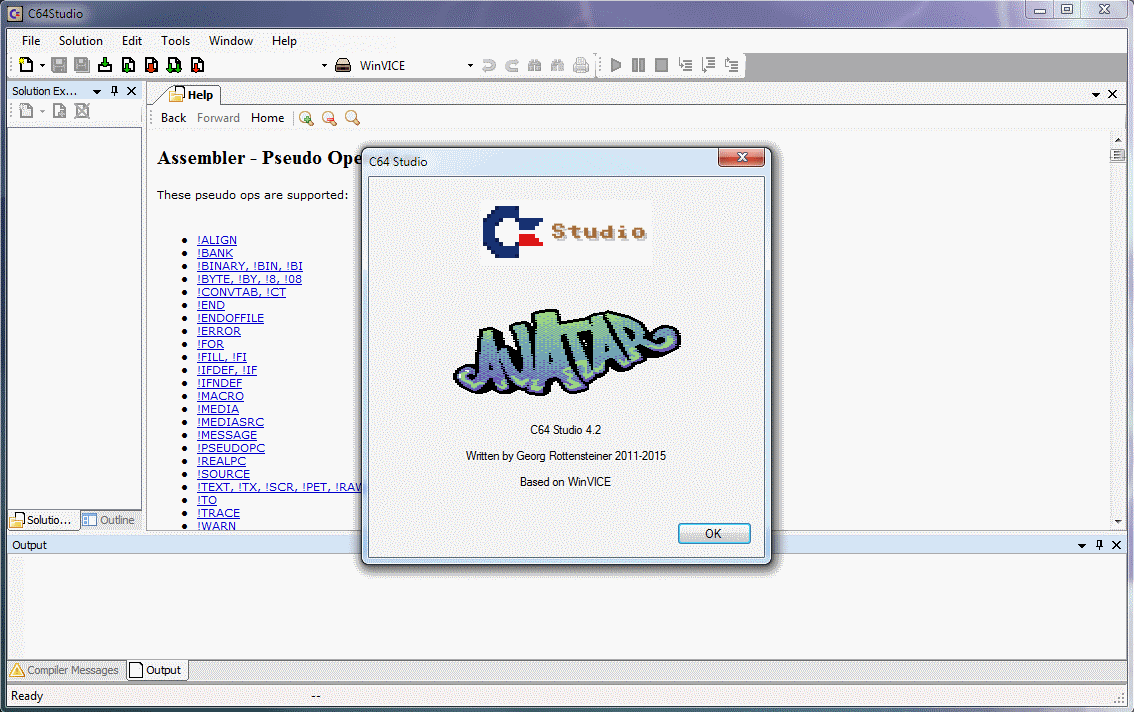The image size is (1134, 712).
Task: Switch to the Outline tab
Action: [x=109, y=520]
